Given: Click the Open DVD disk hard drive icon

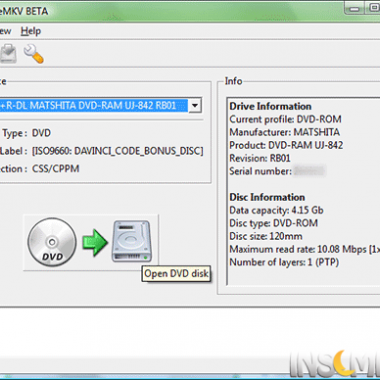Looking at the screenshot, I should tap(132, 241).
